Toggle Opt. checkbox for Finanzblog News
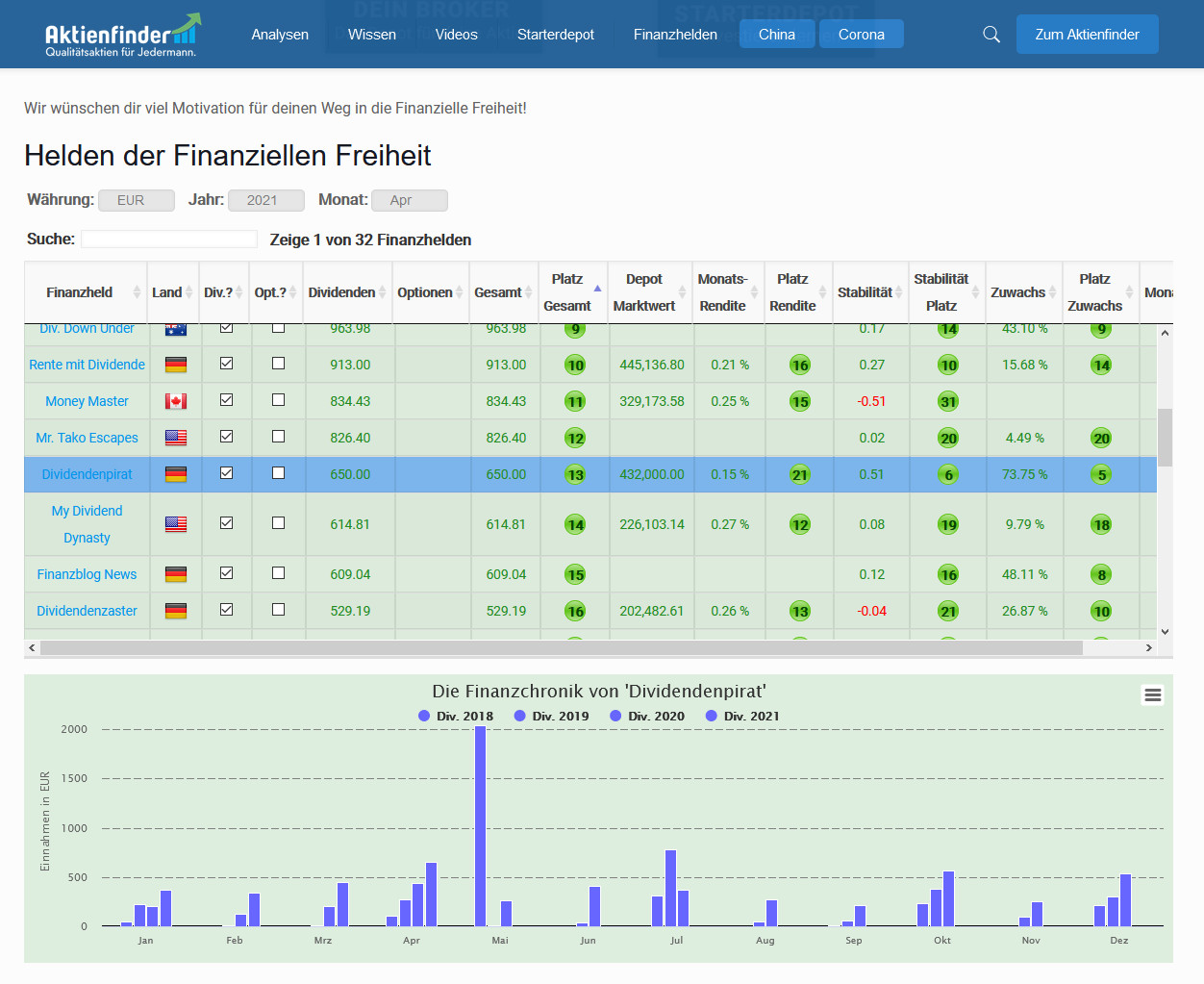The image size is (1204, 984). (278, 573)
